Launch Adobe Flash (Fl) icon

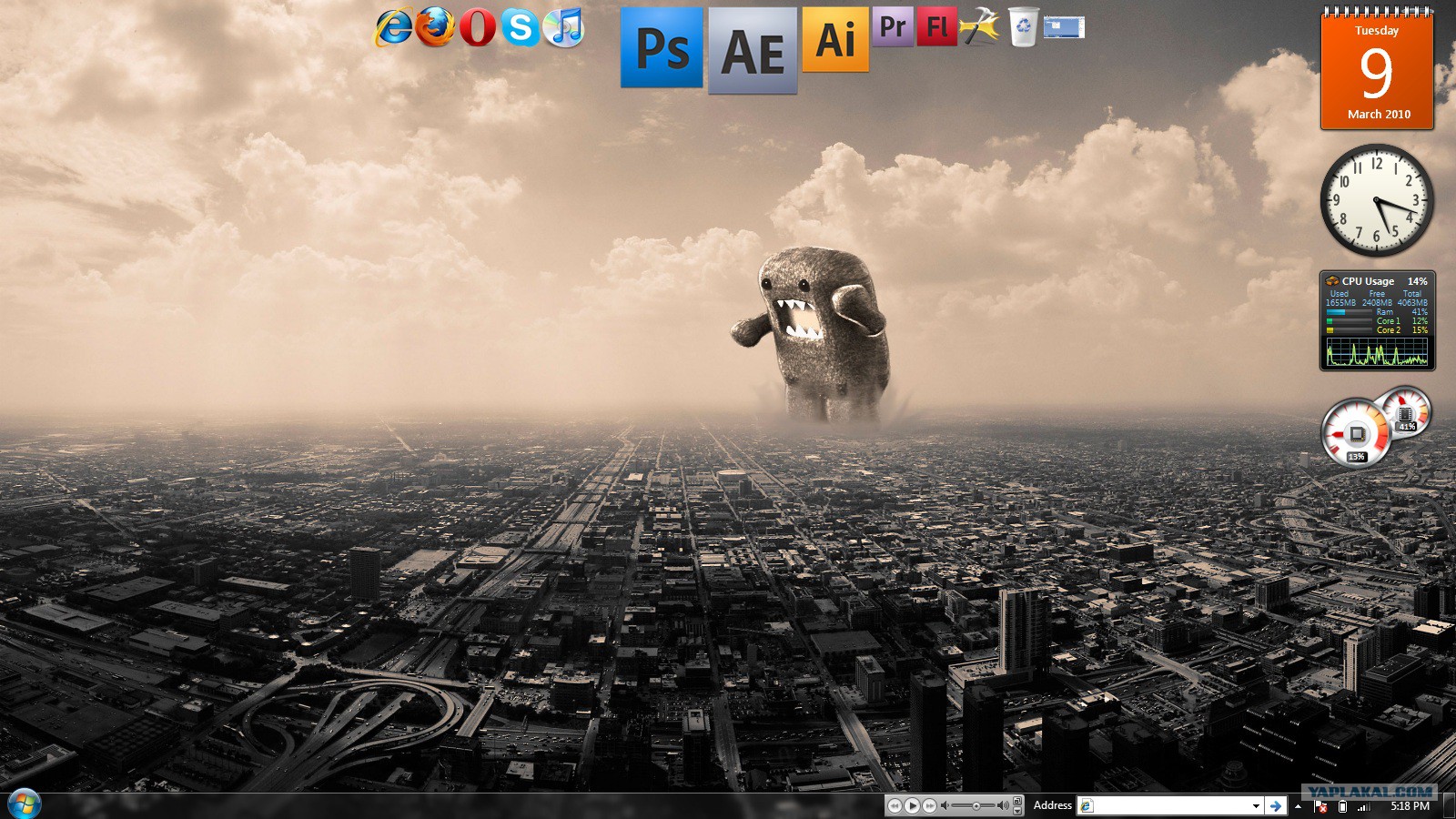[936, 26]
